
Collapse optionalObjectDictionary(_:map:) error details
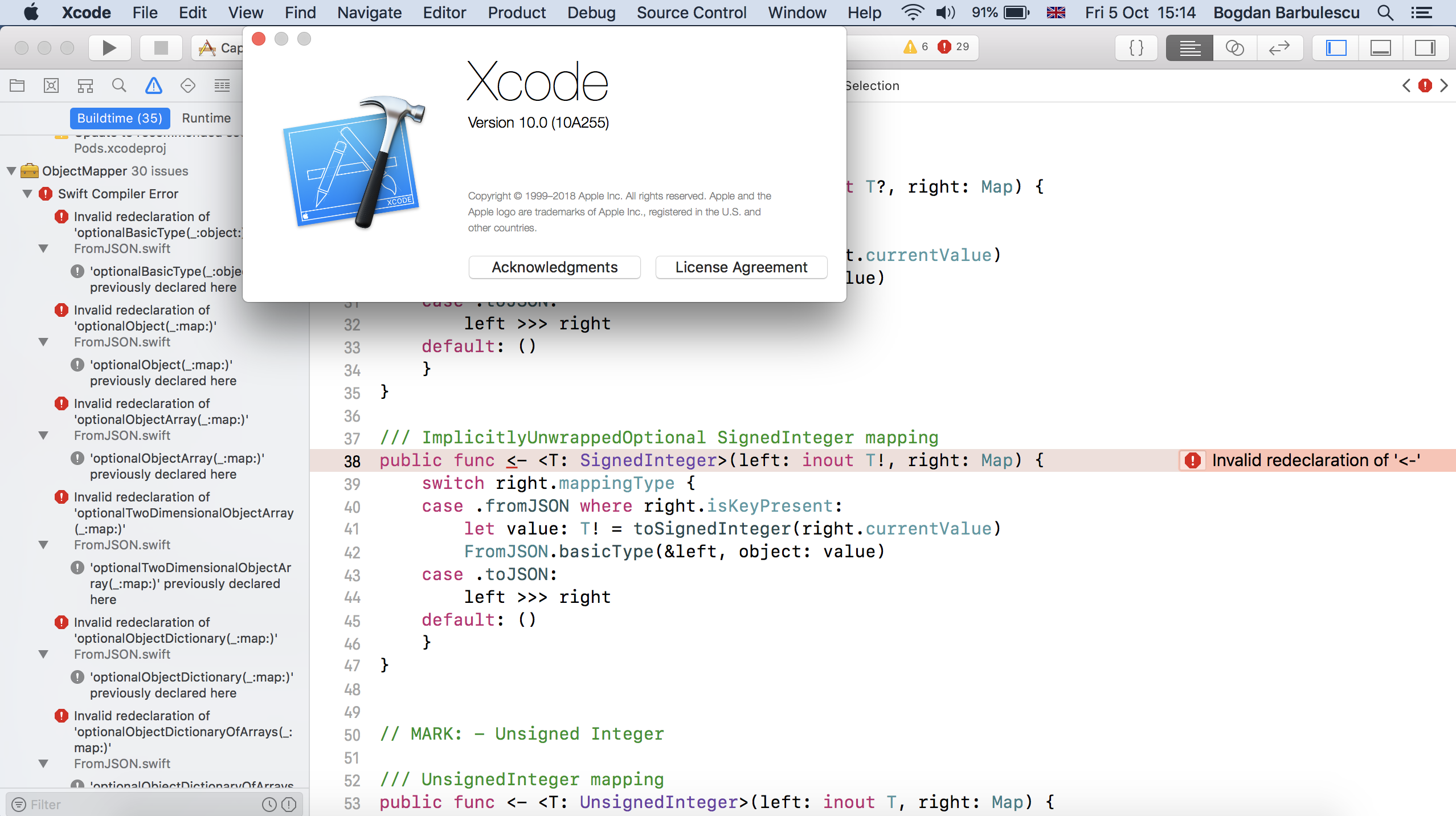[43, 654]
